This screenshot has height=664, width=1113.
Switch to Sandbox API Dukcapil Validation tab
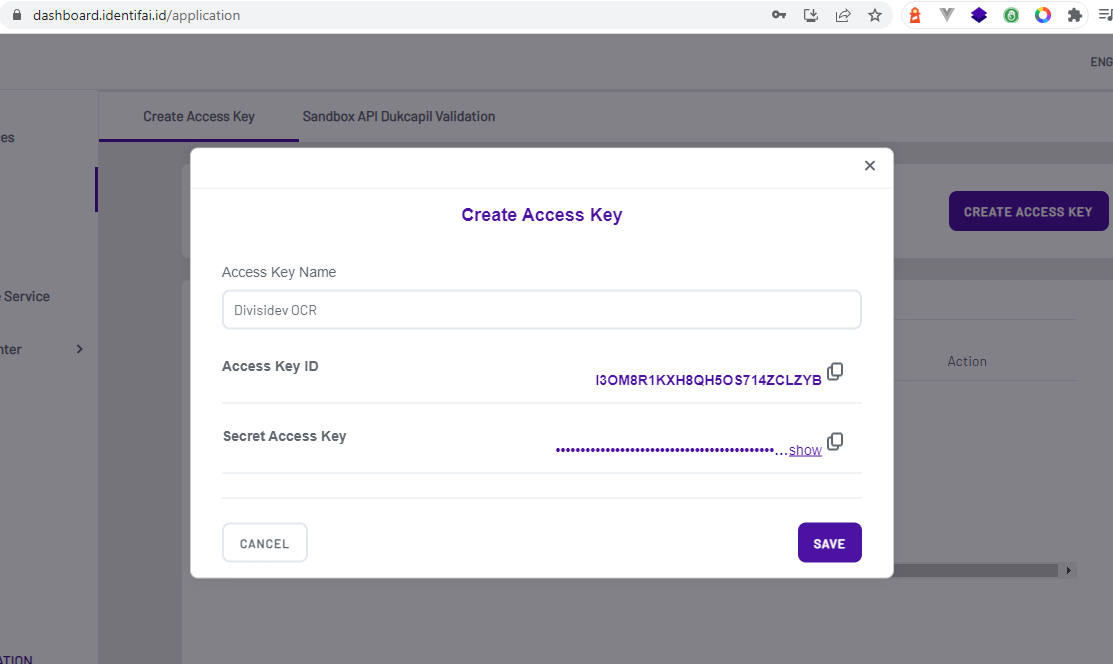click(x=399, y=116)
